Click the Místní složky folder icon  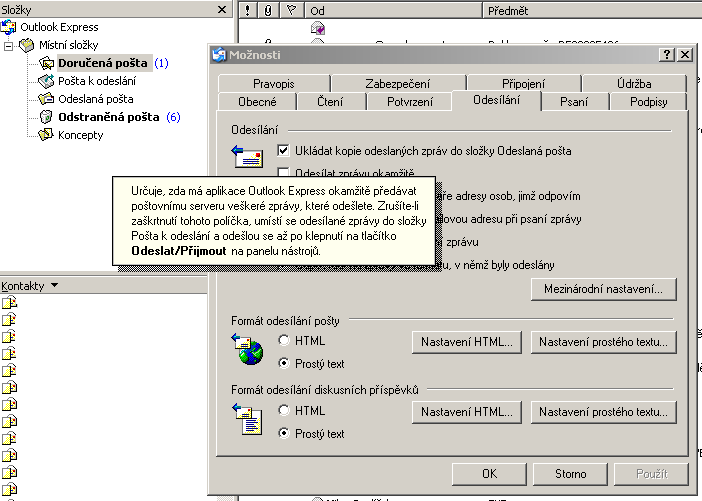[x=27, y=45]
